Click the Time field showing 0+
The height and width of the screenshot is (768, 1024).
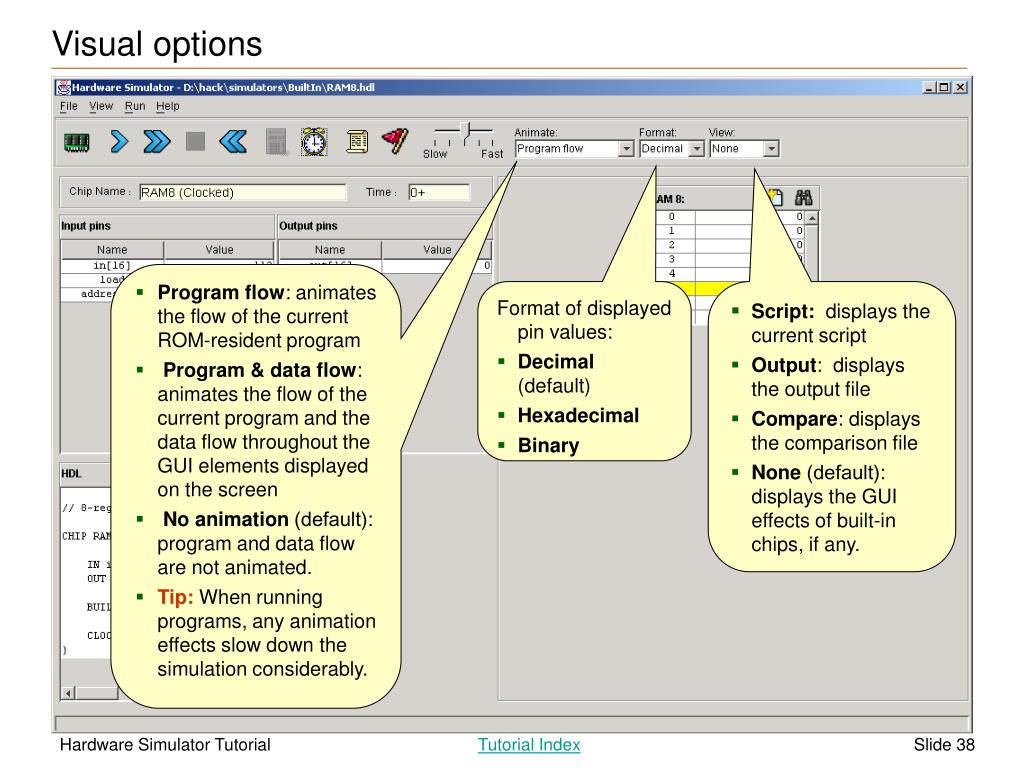point(439,192)
